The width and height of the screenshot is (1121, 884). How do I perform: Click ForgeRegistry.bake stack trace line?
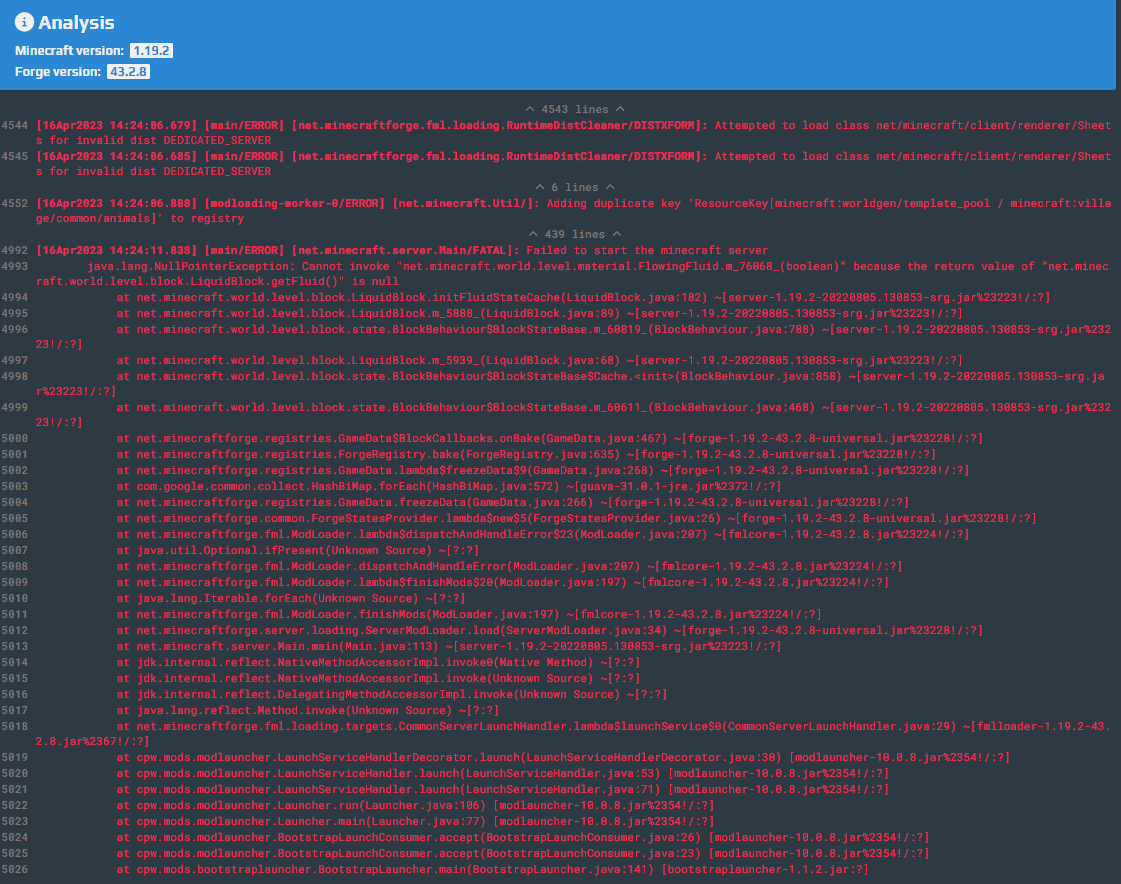(526, 455)
